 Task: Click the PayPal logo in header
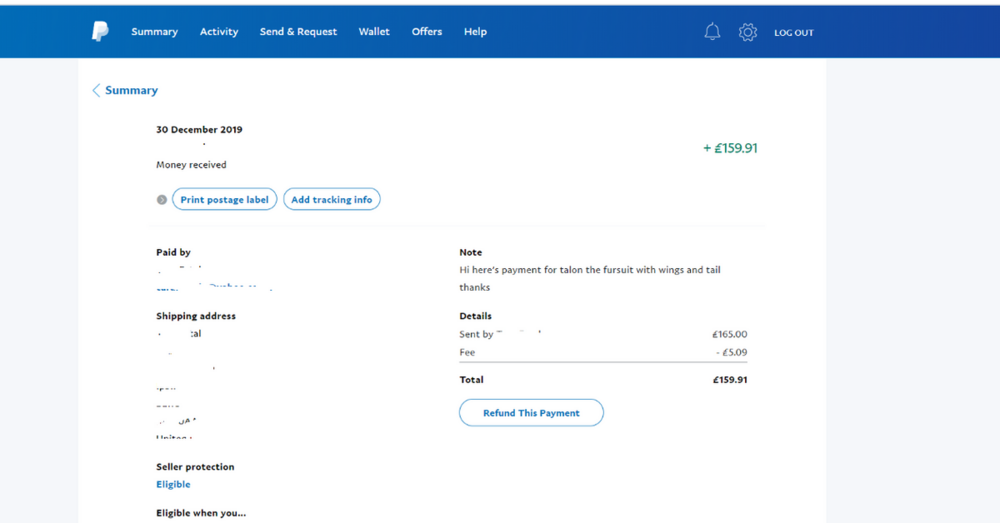pos(100,32)
